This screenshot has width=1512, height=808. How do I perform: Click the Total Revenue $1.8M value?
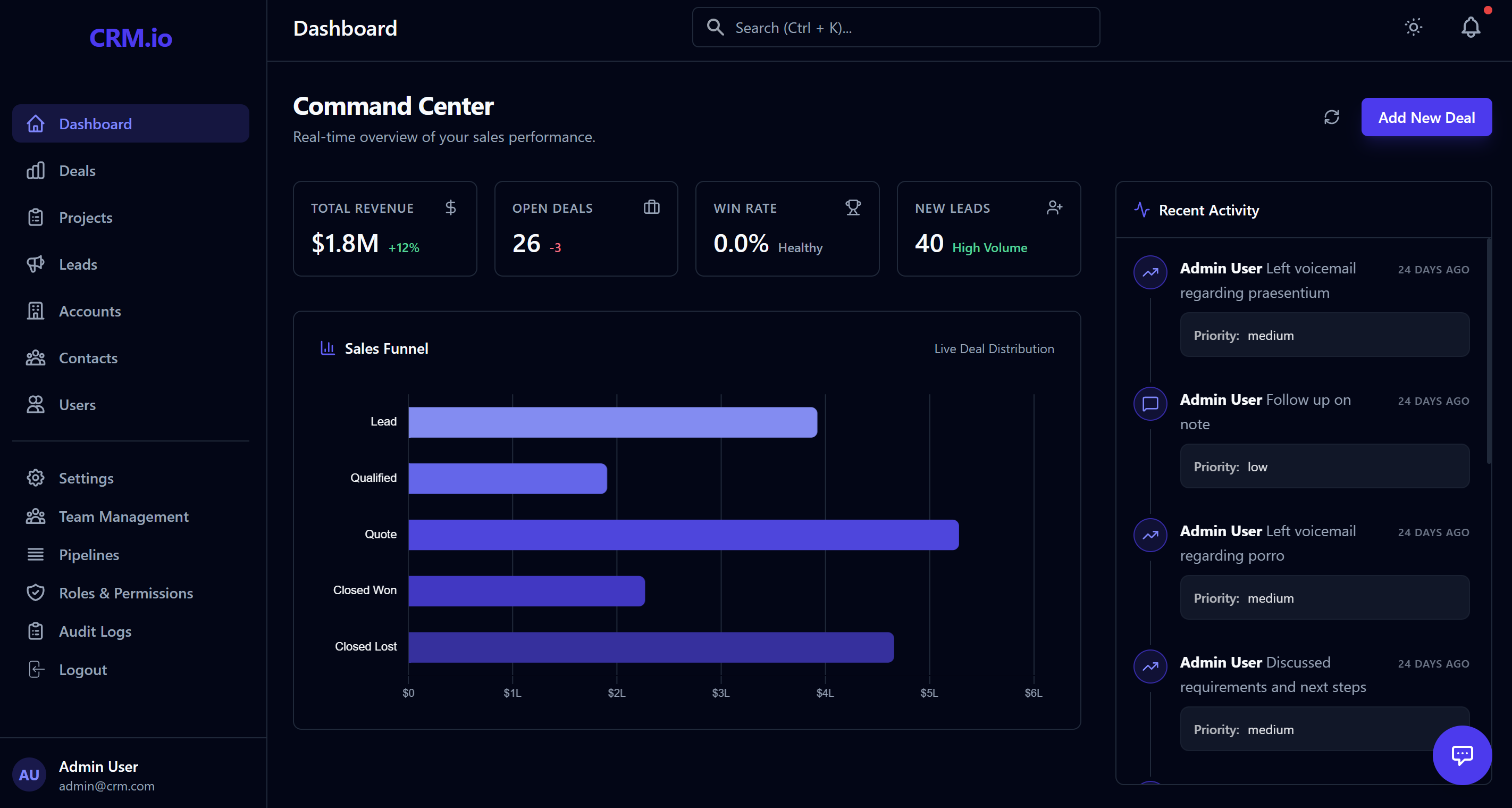pyautogui.click(x=345, y=243)
